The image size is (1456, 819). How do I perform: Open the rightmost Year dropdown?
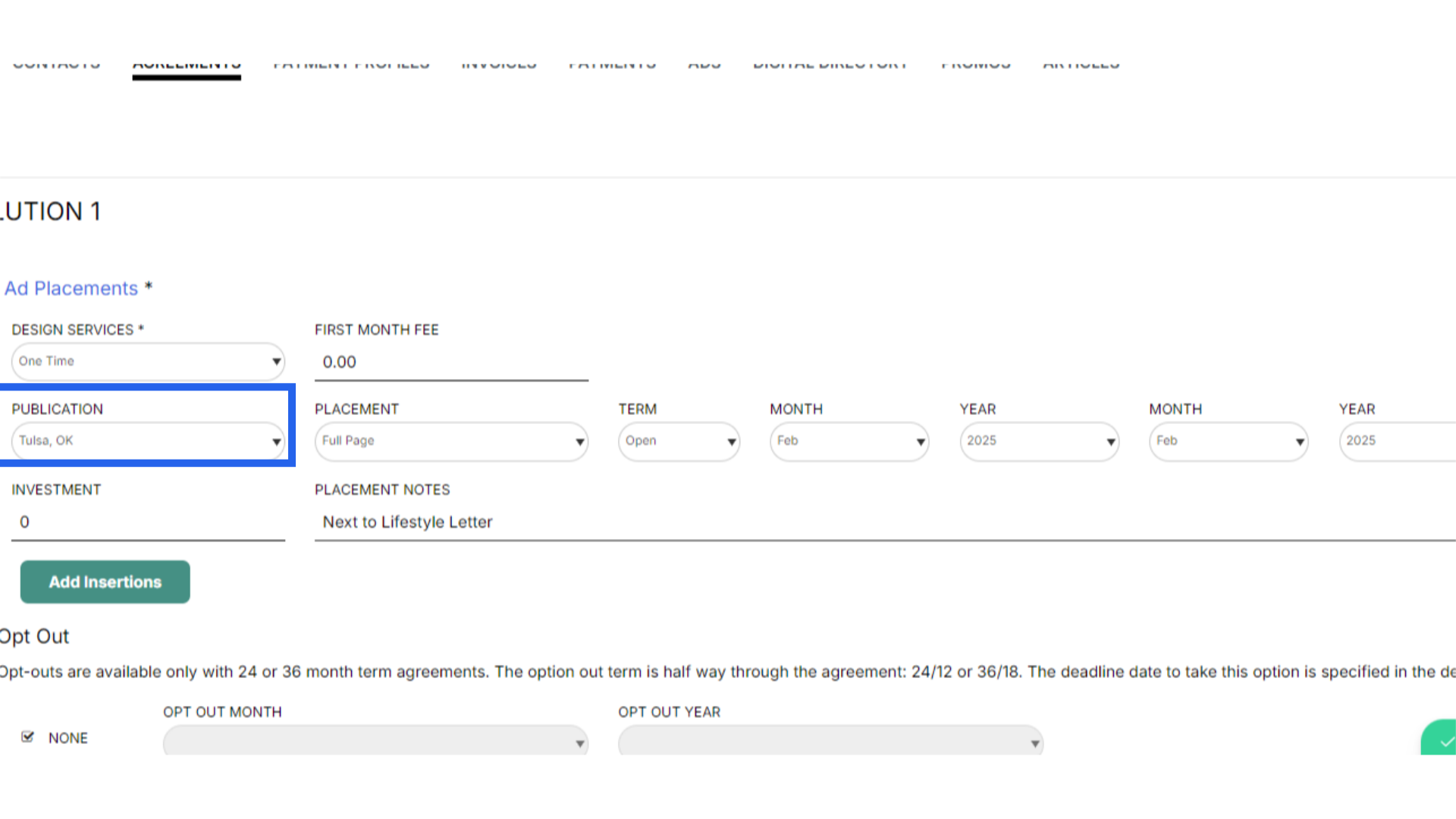[x=1399, y=441]
